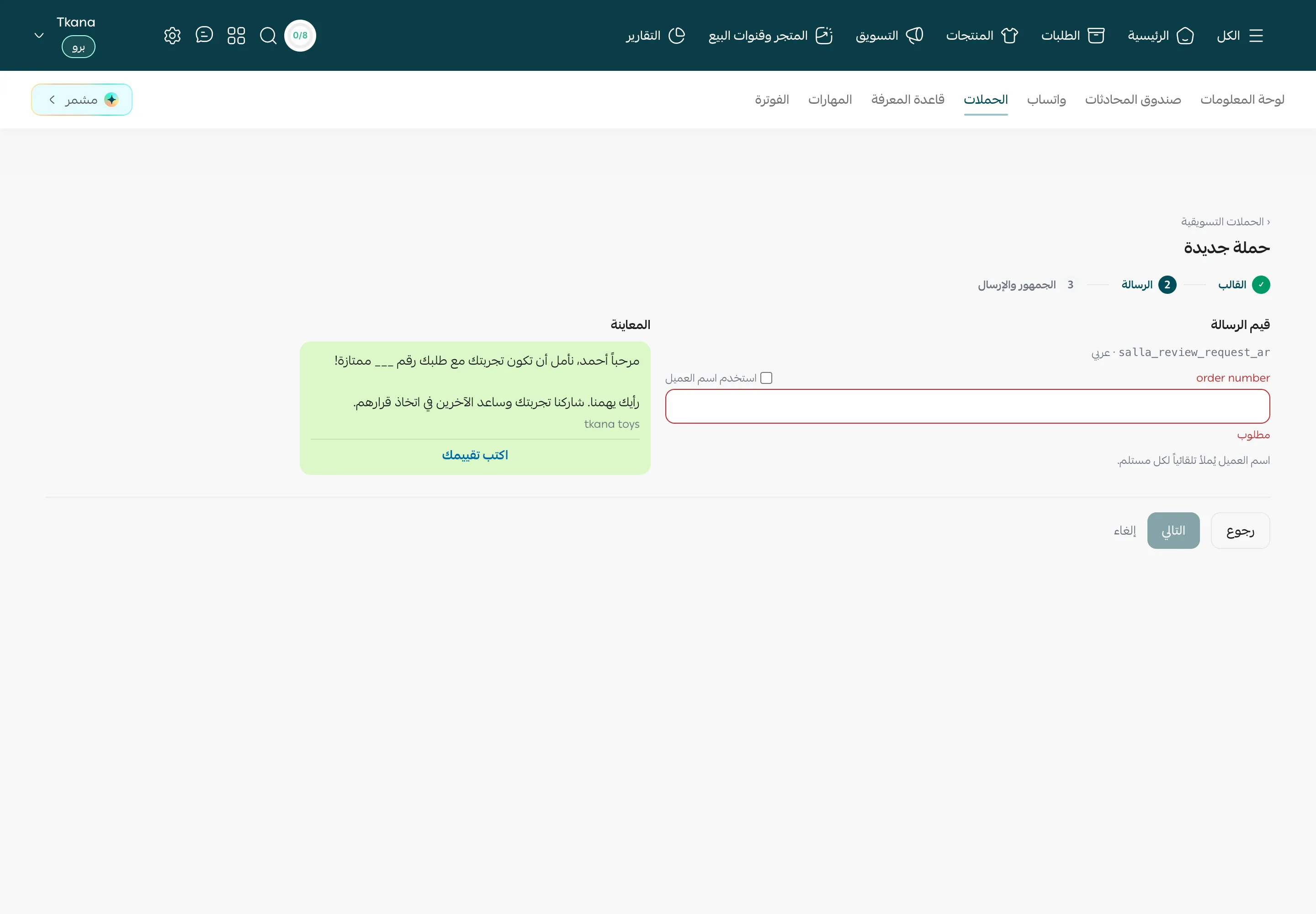This screenshot has height=914, width=1316.
Task: Open the التقارير reports menu
Action: (x=655, y=36)
